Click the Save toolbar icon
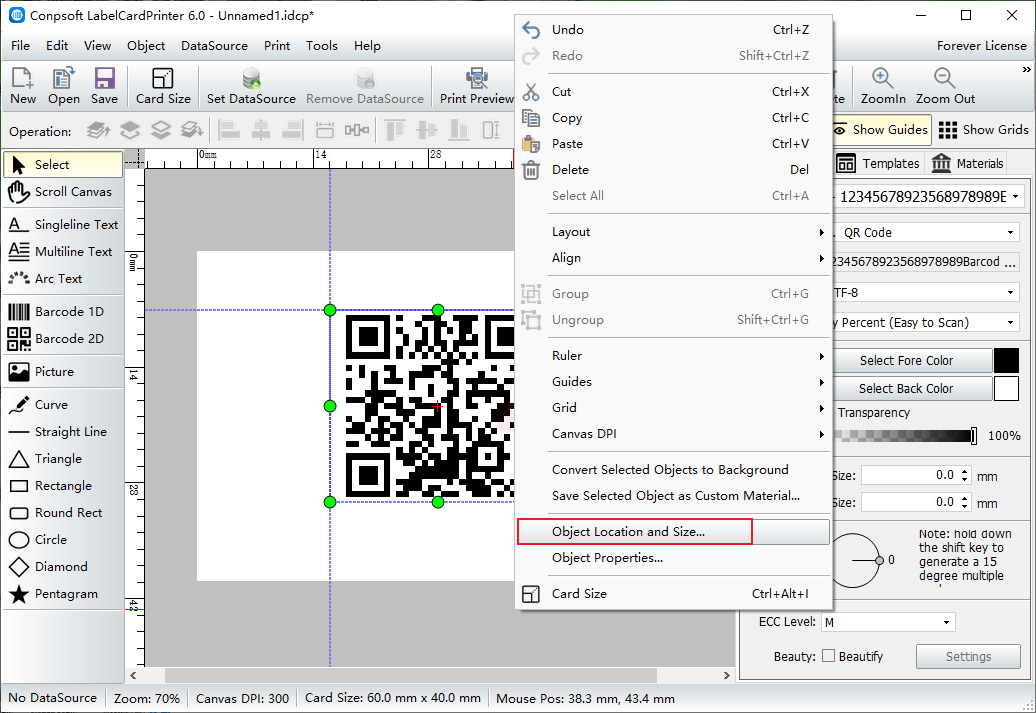Image resolution: width=1036 pixels, height=713 pixels. tap(104, 85)
